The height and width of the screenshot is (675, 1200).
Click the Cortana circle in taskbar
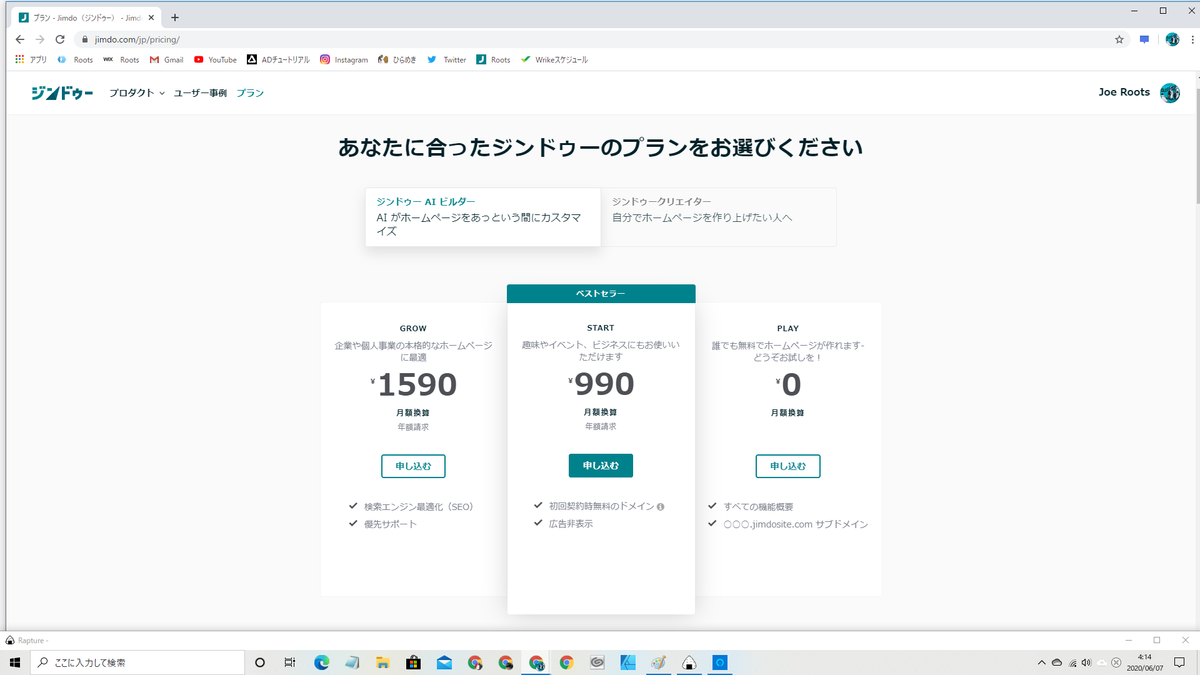pyautogui.click(x=260, y=662)
